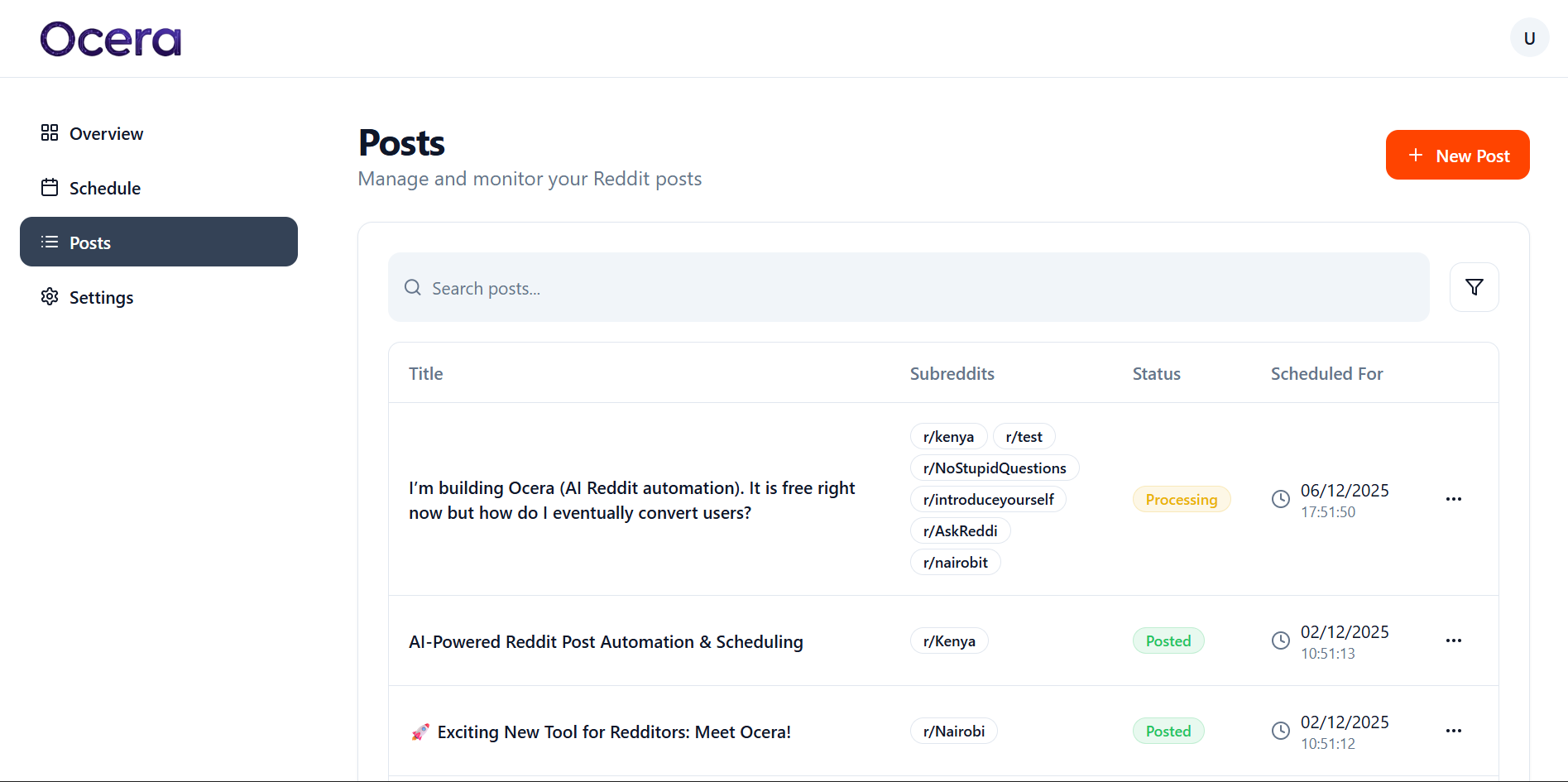
Task: Click the Schedule calendar icon in sidebar
Action: tap(50, 187)
